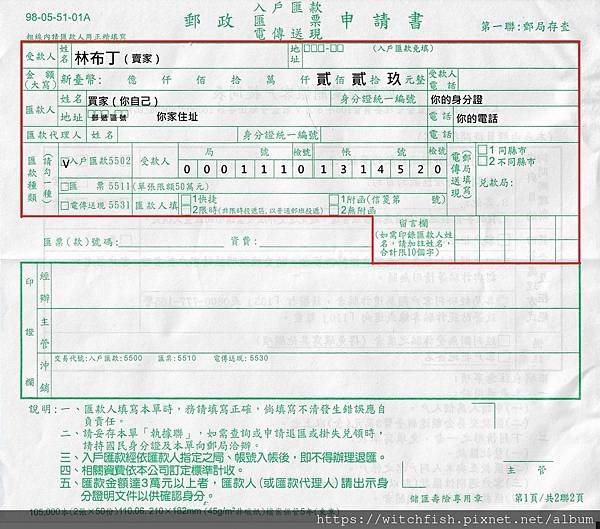Check the 2限時 option box
This screenshot has height=529, width=600.
tap(186, 210)
